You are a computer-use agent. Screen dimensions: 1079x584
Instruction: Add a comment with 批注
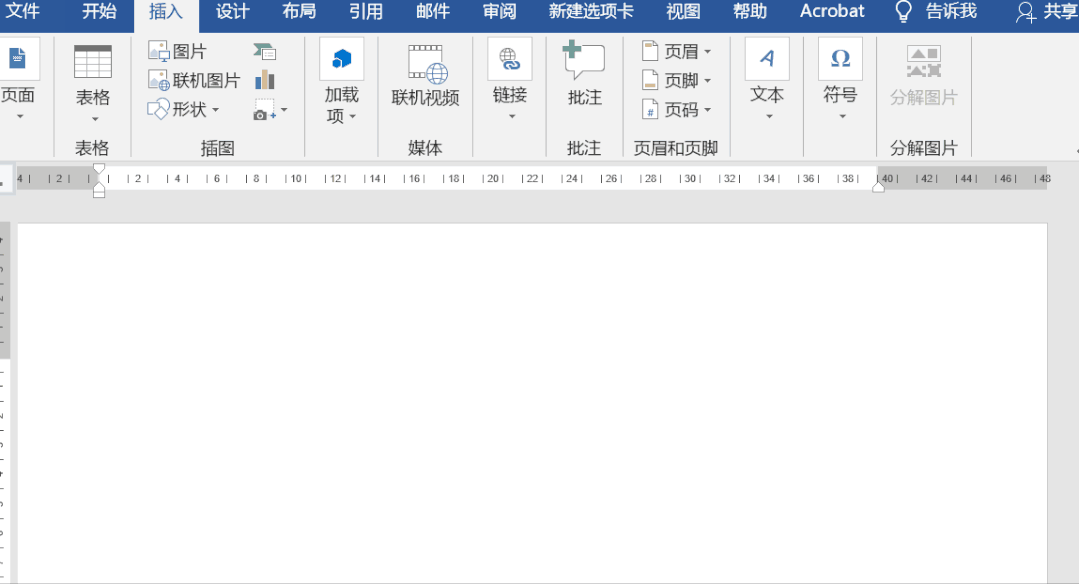pos(584,74)
